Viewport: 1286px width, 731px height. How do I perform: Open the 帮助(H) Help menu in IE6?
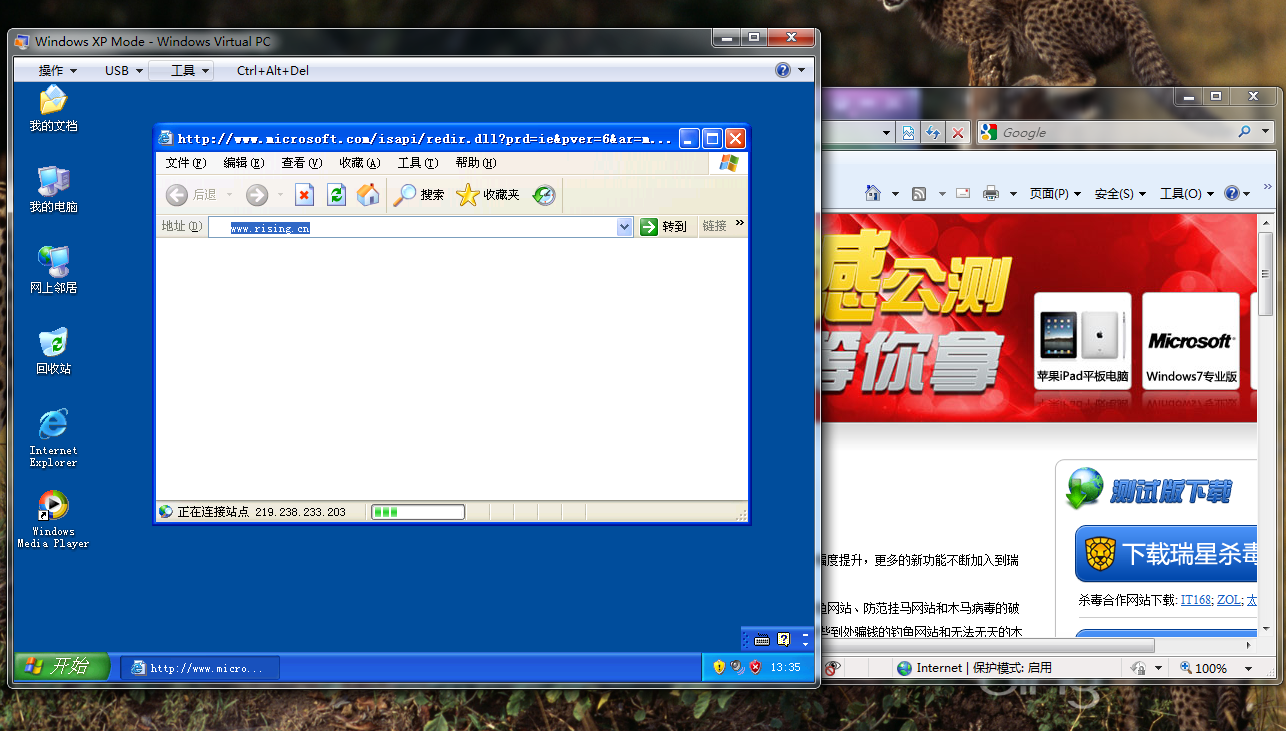click(x=476, y=163)
